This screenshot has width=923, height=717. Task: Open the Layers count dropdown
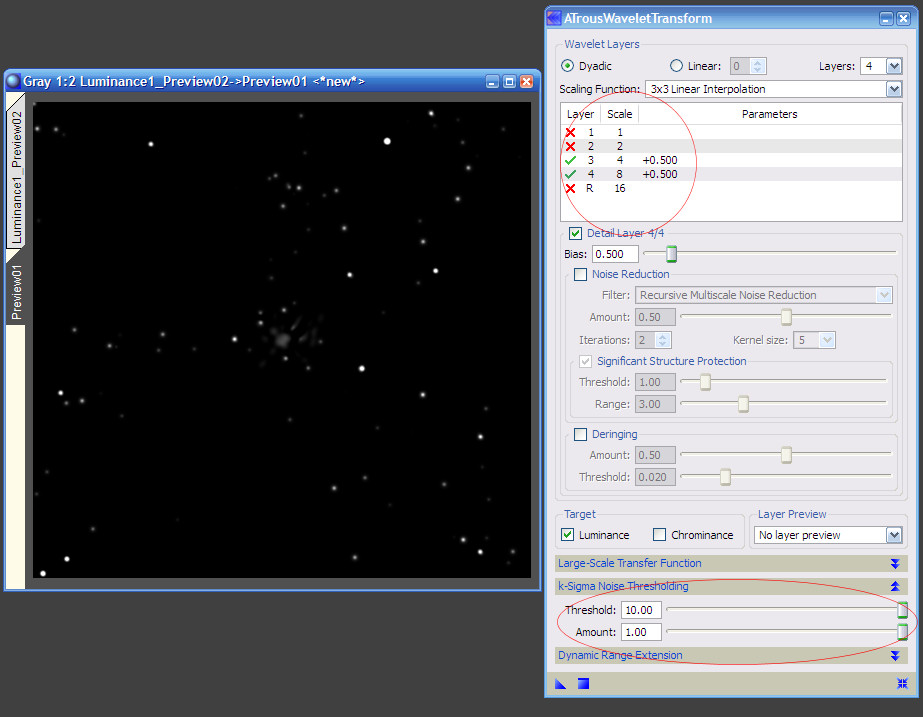pyautogui.click(x=894, y=66)
